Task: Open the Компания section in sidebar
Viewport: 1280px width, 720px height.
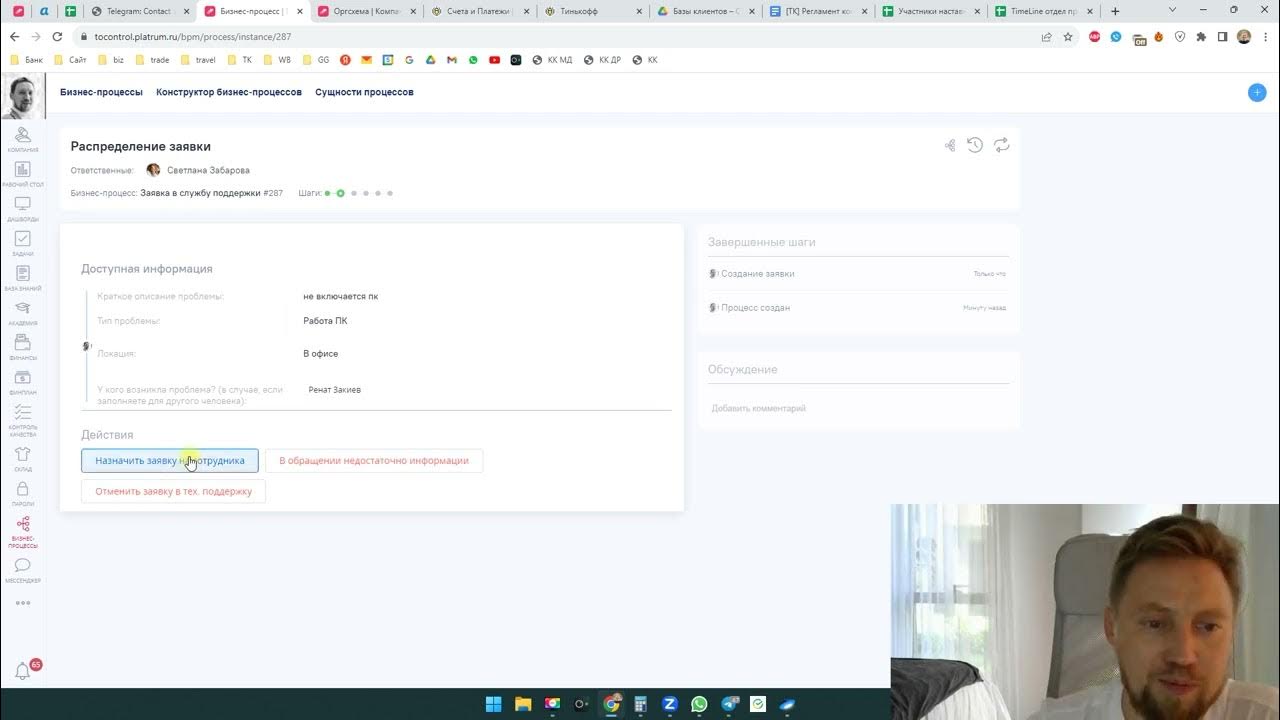Action: 23,139
